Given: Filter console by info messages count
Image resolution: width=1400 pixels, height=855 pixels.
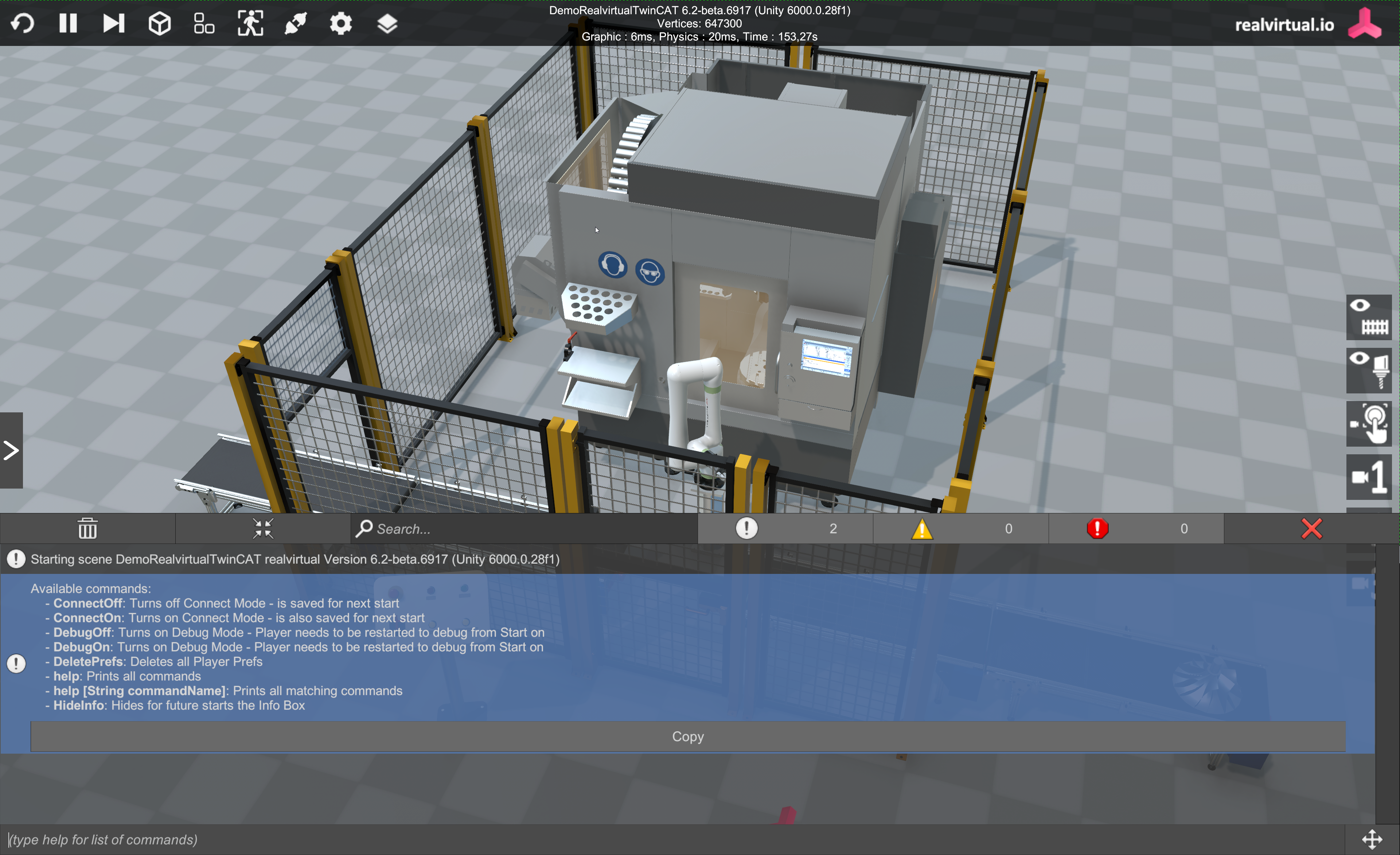Looking at the screenshot, I should tap(785, 529).
